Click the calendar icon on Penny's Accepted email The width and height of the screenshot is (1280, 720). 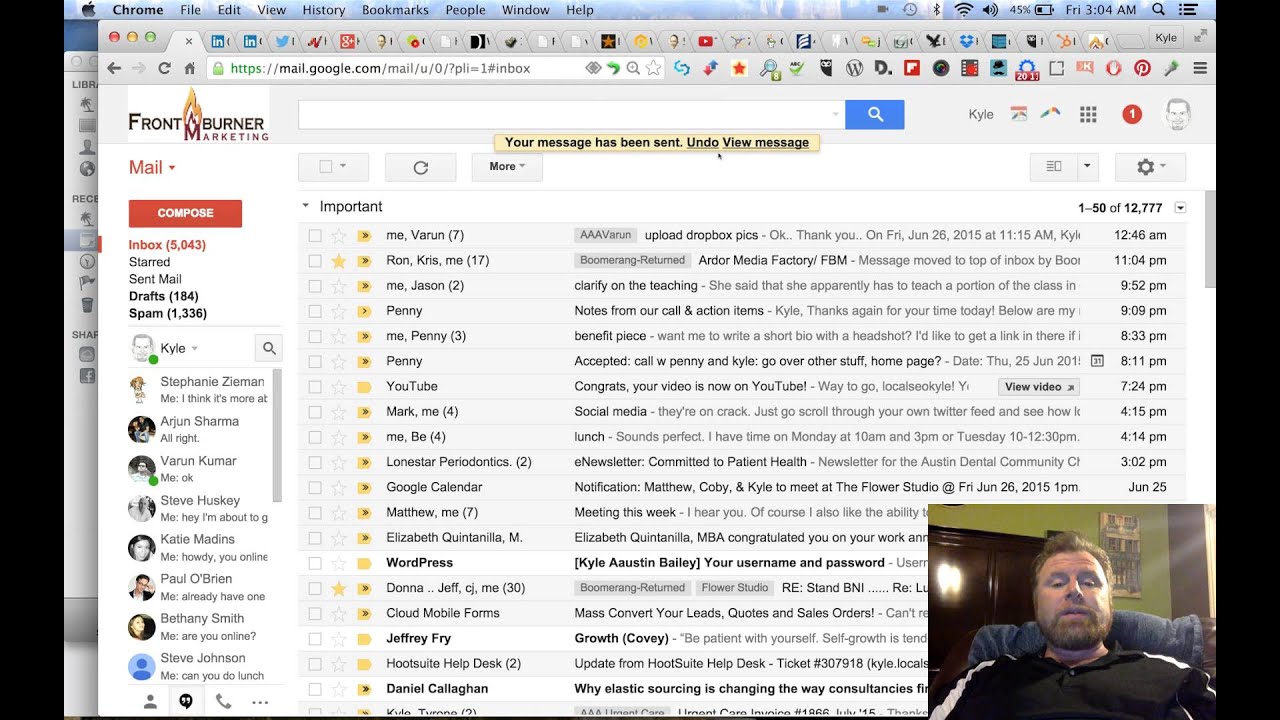pos(1097,361)
